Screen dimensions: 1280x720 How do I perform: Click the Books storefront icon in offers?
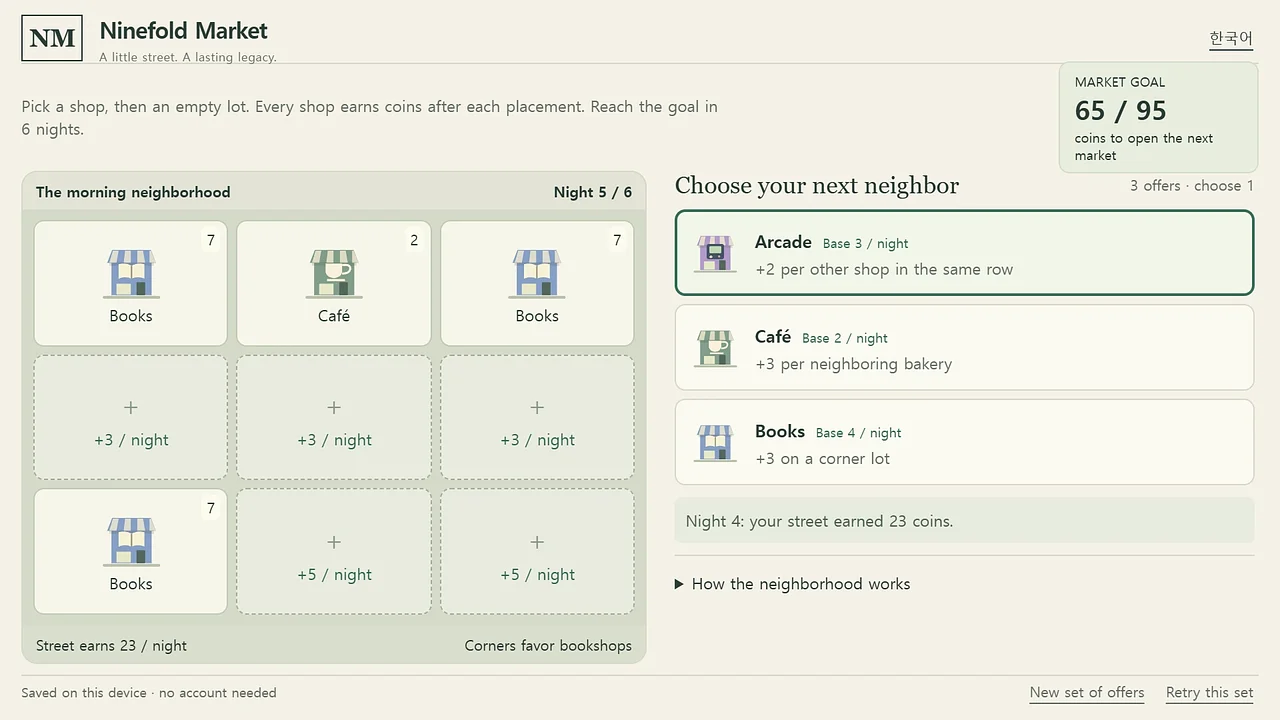coord(715,443)
